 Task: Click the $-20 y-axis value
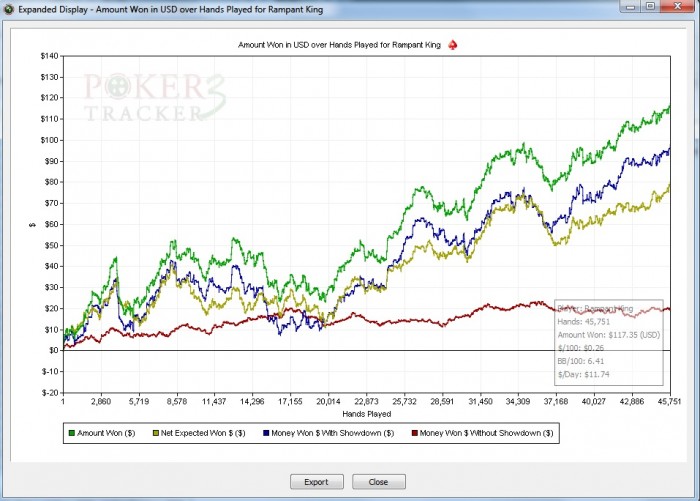click(x=50, y=392)
